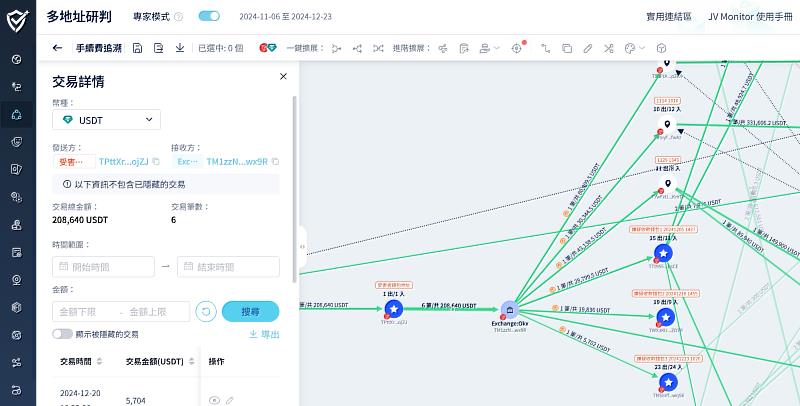This screenshot has width=800, height=406.
Task: Copy the sender address TPttXr...ojZJ
Action: click(x=156, y=162)
